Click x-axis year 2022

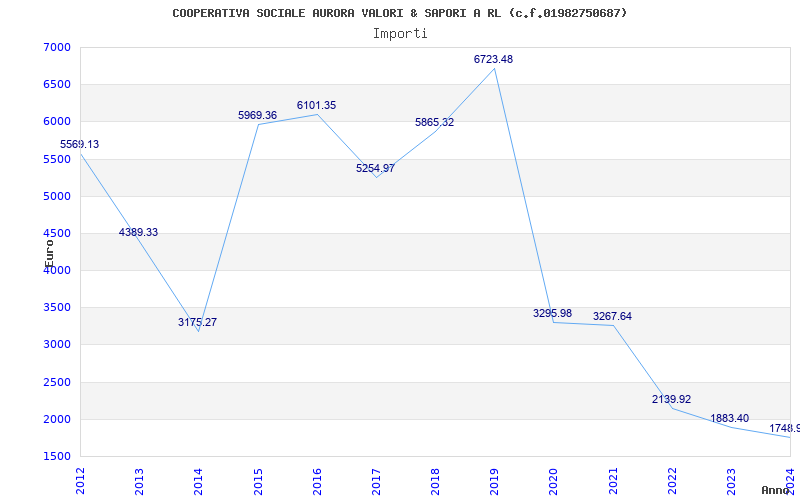click(x=672, y=481)
